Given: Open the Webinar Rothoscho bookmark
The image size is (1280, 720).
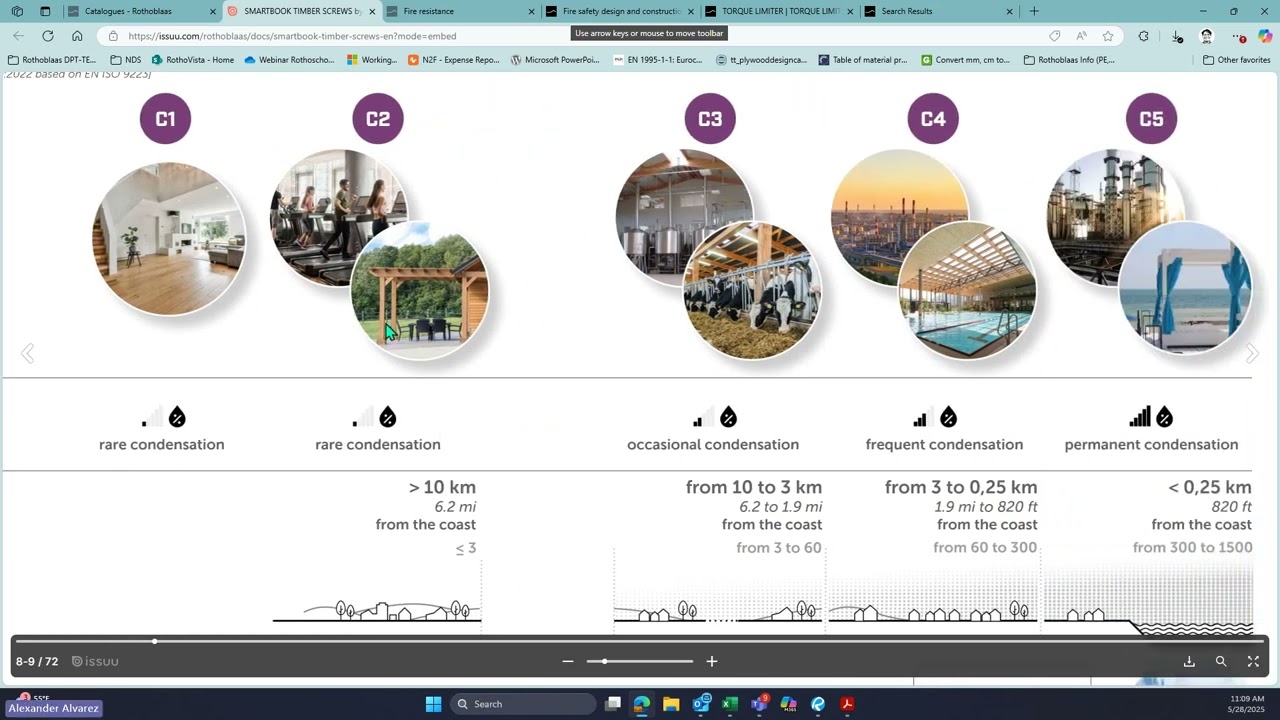Looking at the screenshot, I should point(290,60).
